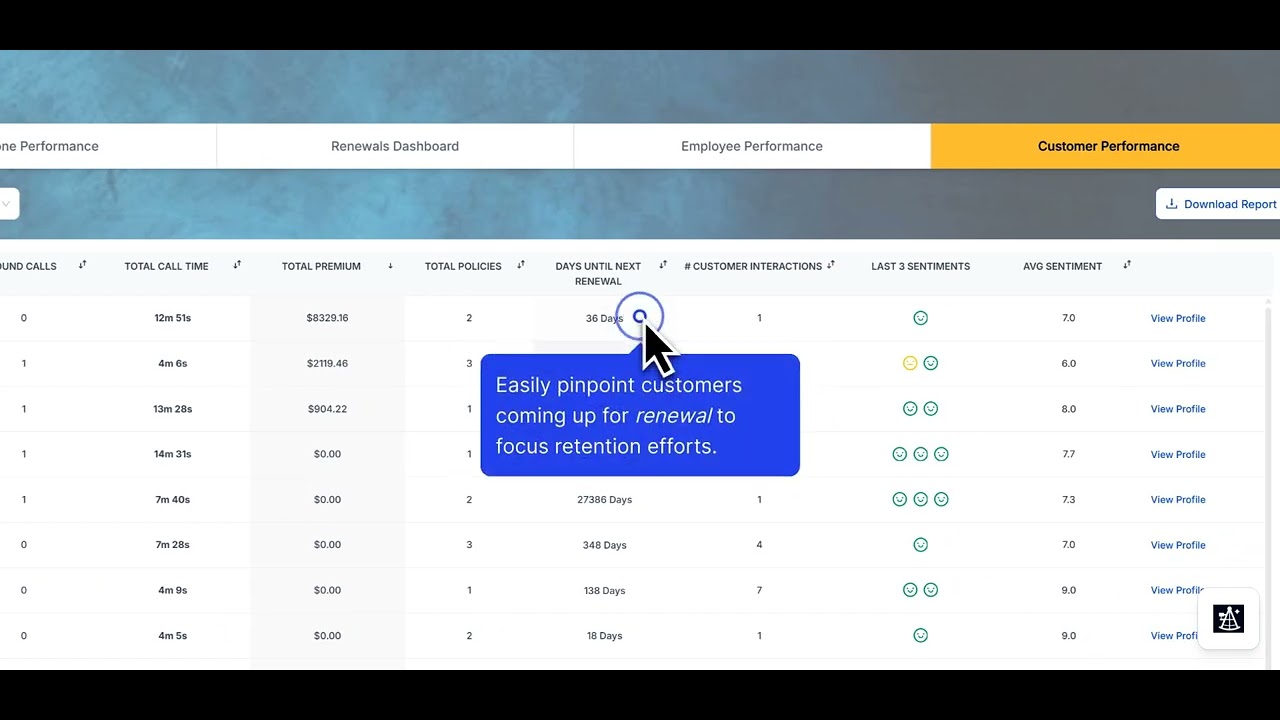Click the 14m 31s call time cell
The height and width of the screenshot is (720, 1280).
coord(172,454)
